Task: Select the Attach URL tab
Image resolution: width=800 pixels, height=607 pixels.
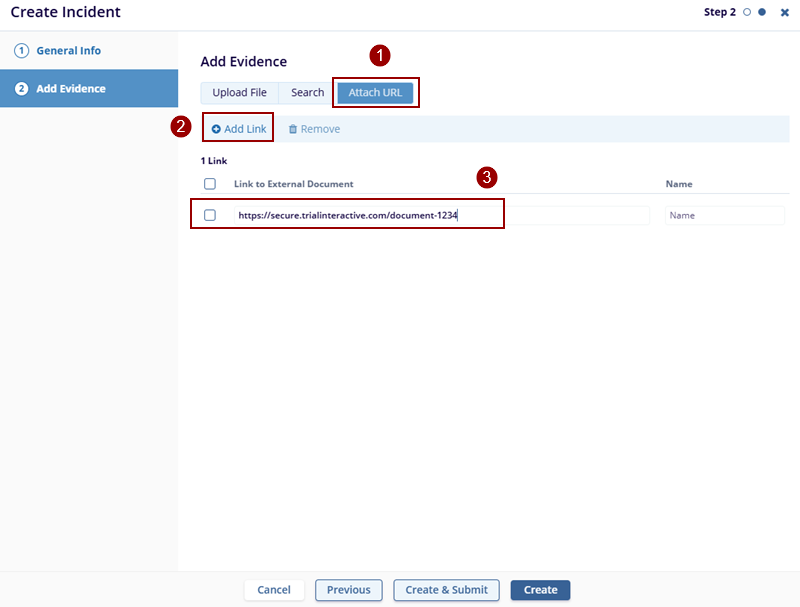Action: point(375,93)
